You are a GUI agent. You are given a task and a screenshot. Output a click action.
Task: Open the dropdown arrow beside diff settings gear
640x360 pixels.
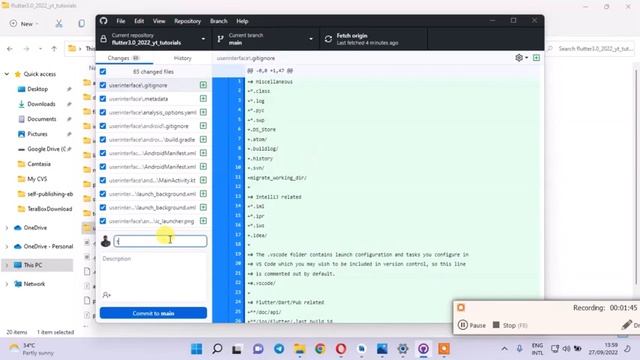coord(527,58)
